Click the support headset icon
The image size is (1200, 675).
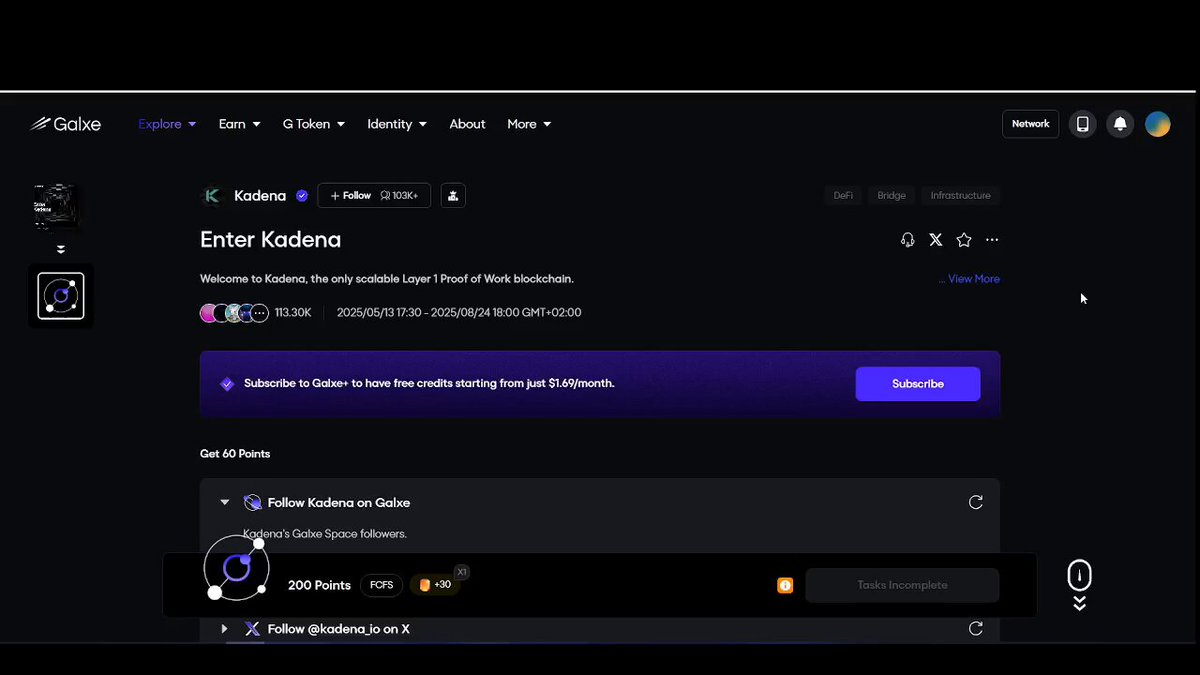[908, 240]
